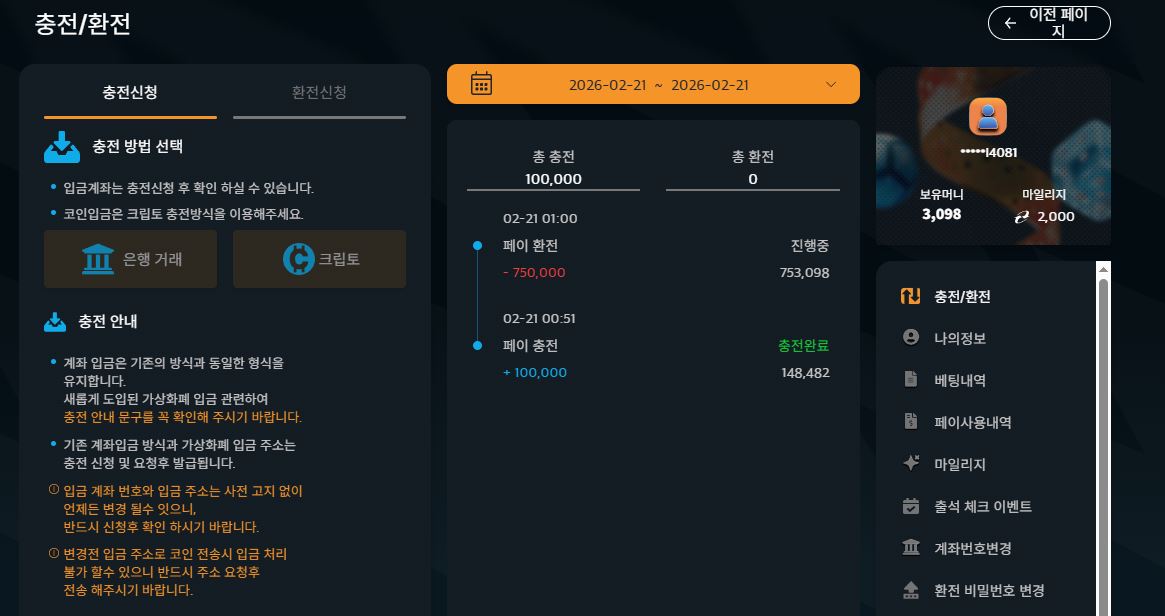1165x616 pixels.
Task: Switch to the 환전신청 tab
Action: tap(319, 92)
